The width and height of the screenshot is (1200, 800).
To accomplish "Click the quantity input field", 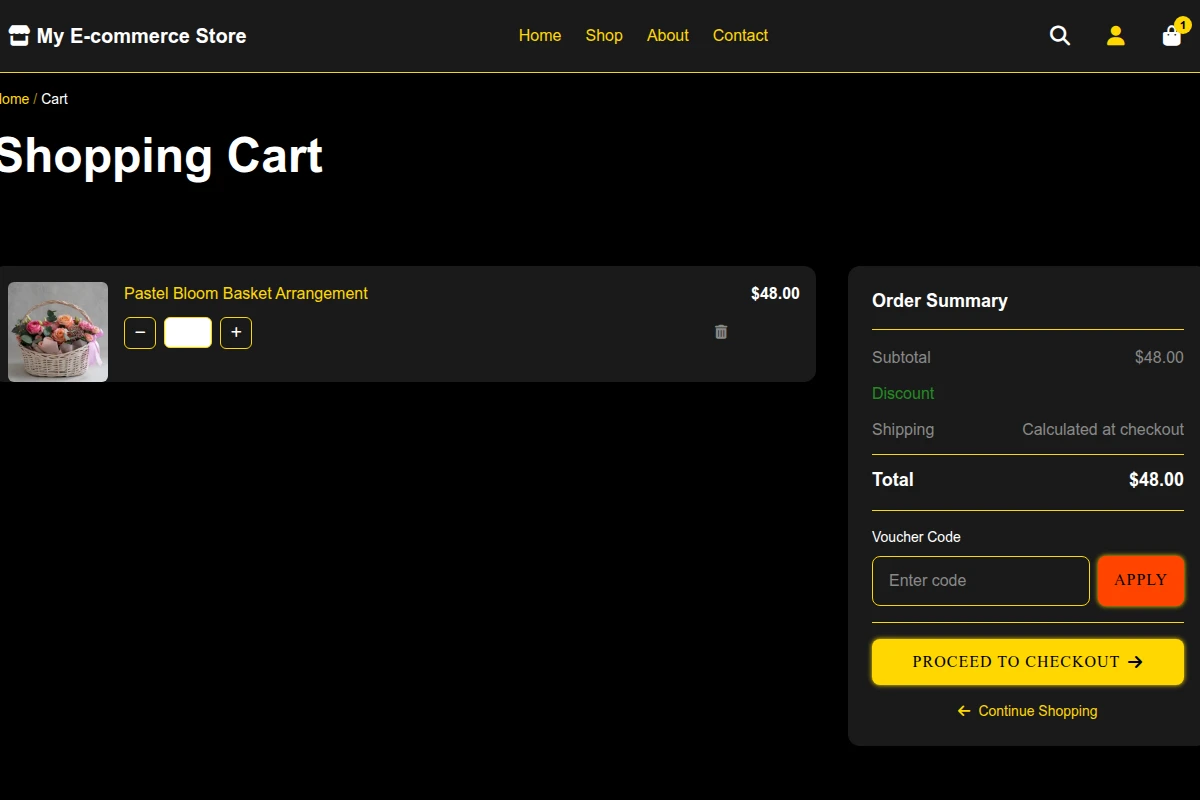I will tap(188, 333).
